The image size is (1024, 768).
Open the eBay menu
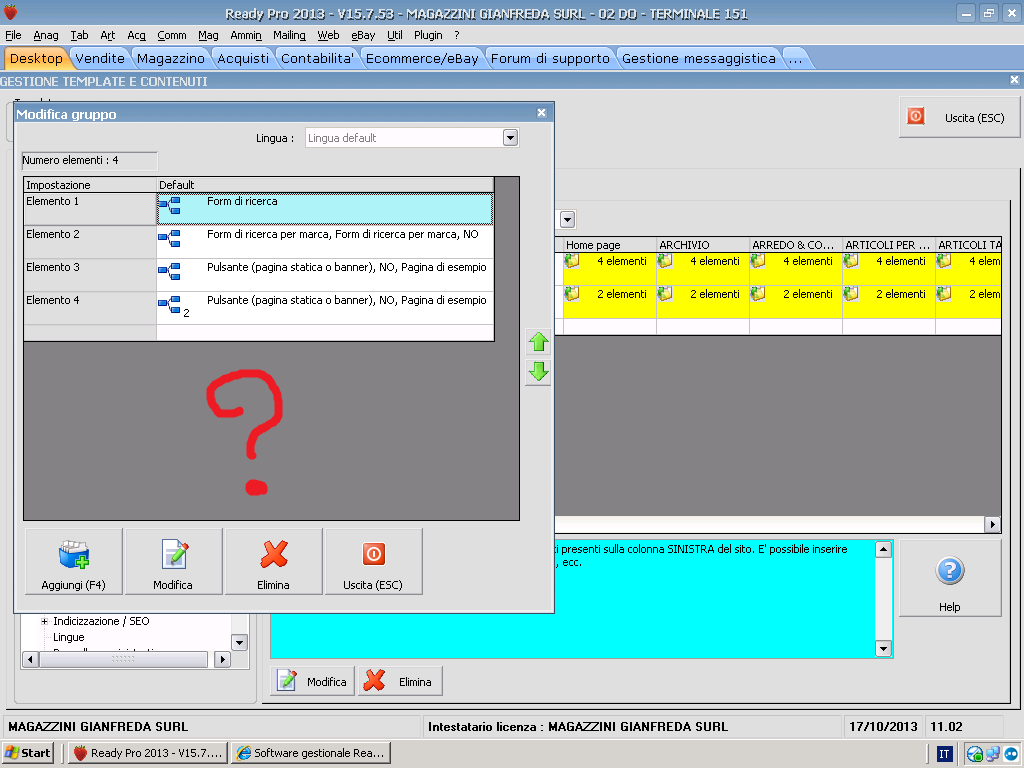(363, 35)
